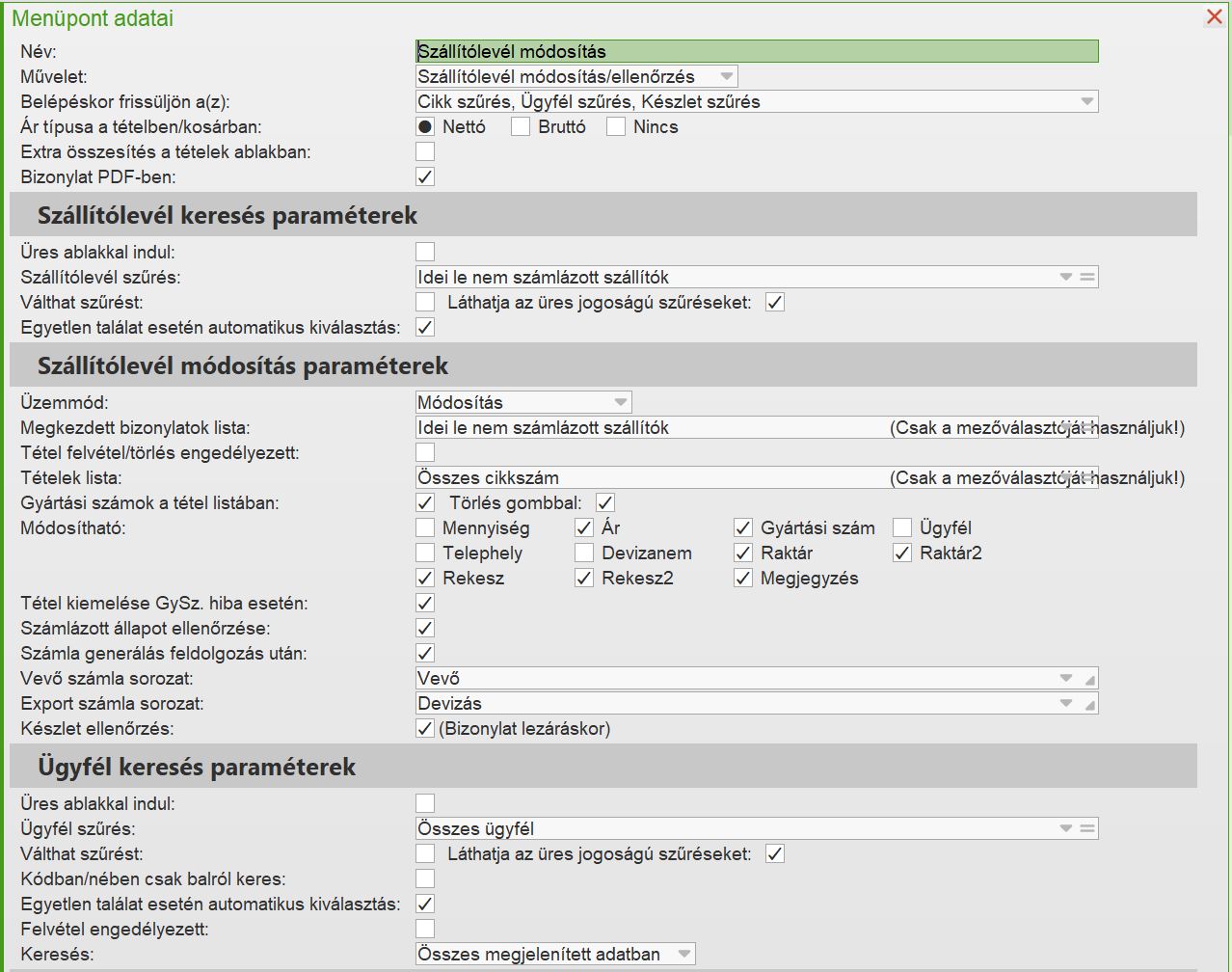
Task: Select the Bruttó price type option
Action: (521, 126)
